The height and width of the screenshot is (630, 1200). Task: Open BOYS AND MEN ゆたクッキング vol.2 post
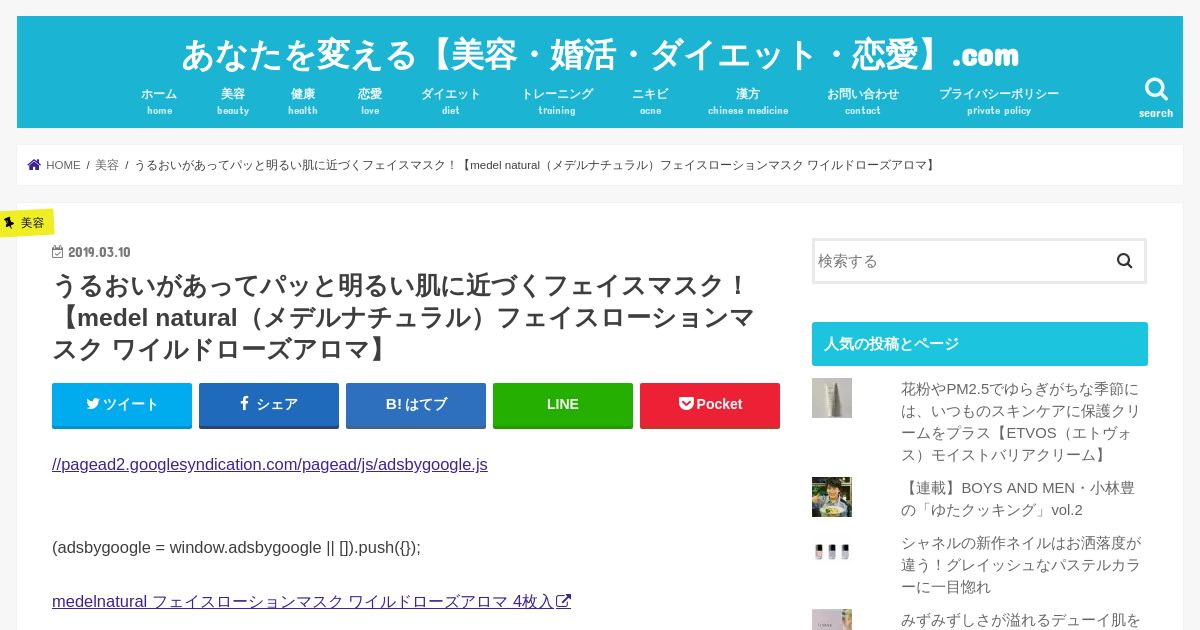tap(1018, 498)
